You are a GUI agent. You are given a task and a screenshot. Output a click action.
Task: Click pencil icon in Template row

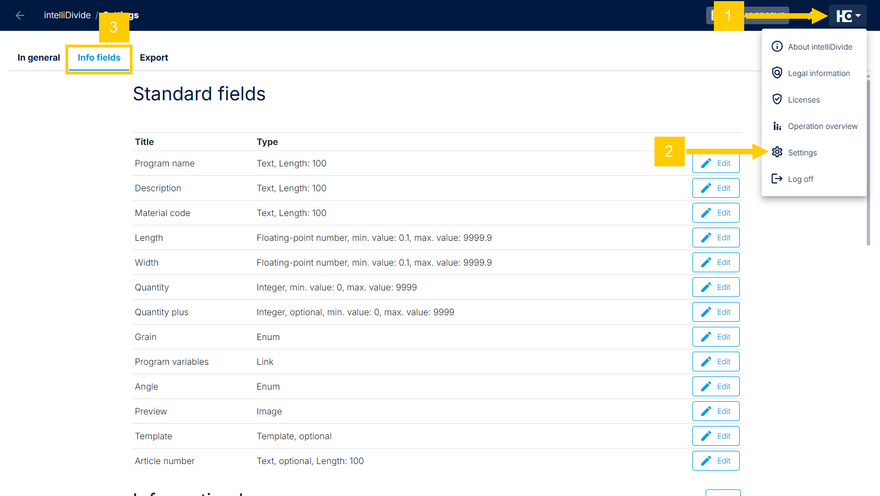pyautogui.click(x=706, y=436)
